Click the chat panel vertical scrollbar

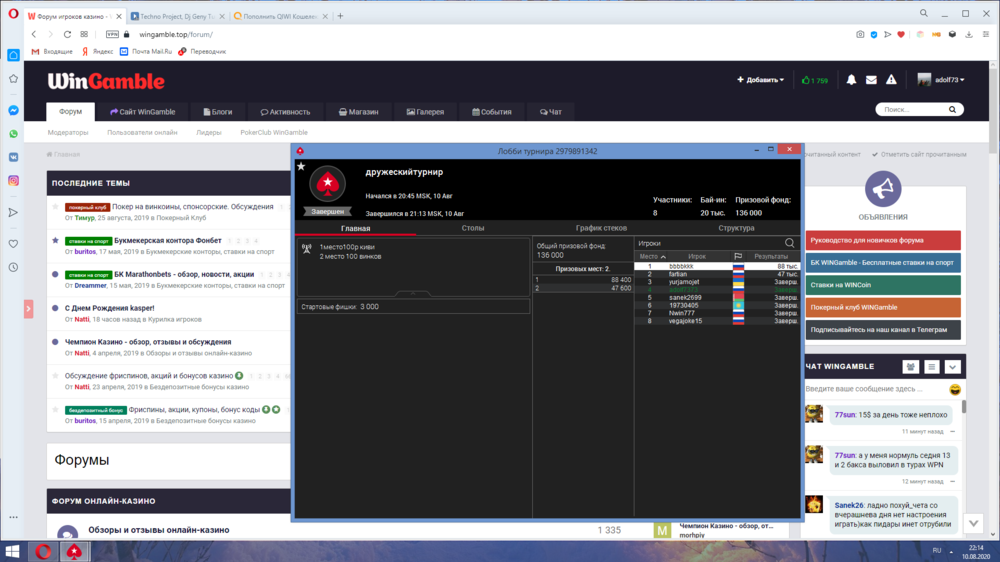point(964,408)
